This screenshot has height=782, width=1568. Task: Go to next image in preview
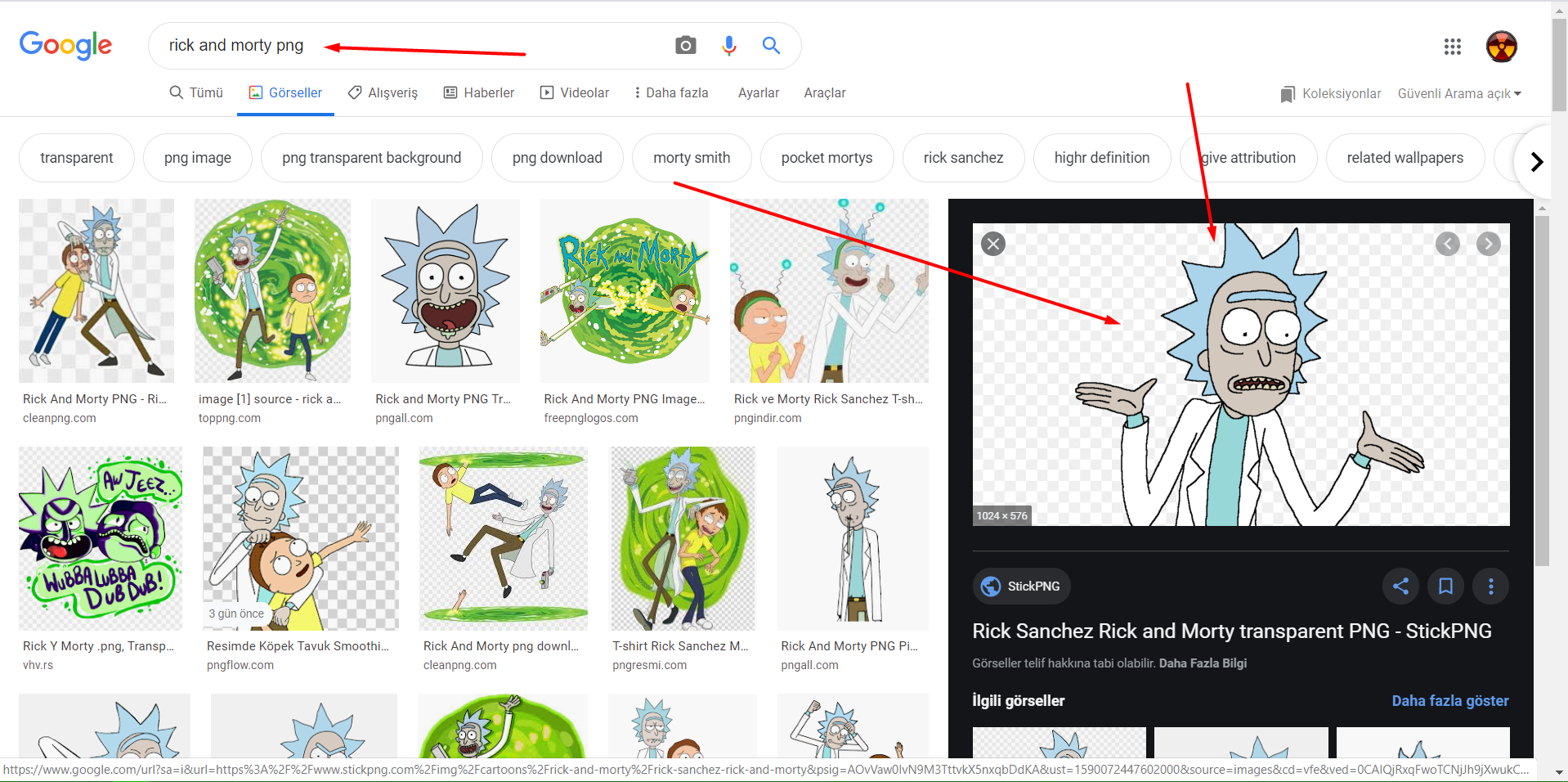click(1489, 244)
